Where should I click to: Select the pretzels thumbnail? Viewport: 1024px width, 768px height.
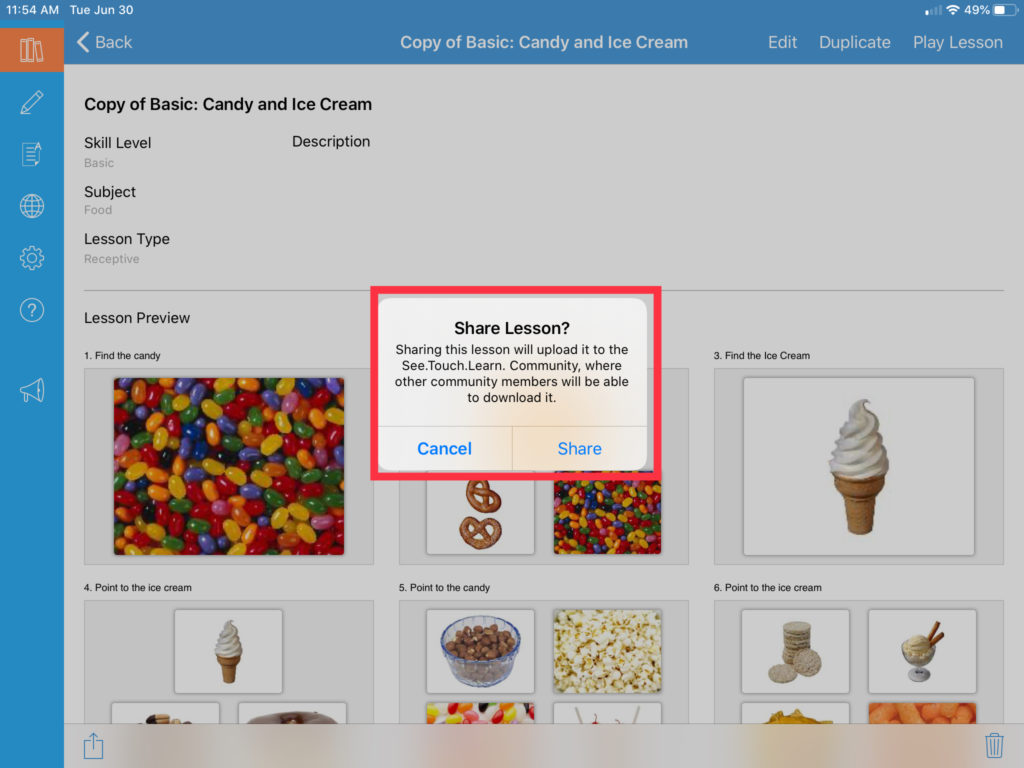coord(480,517)
